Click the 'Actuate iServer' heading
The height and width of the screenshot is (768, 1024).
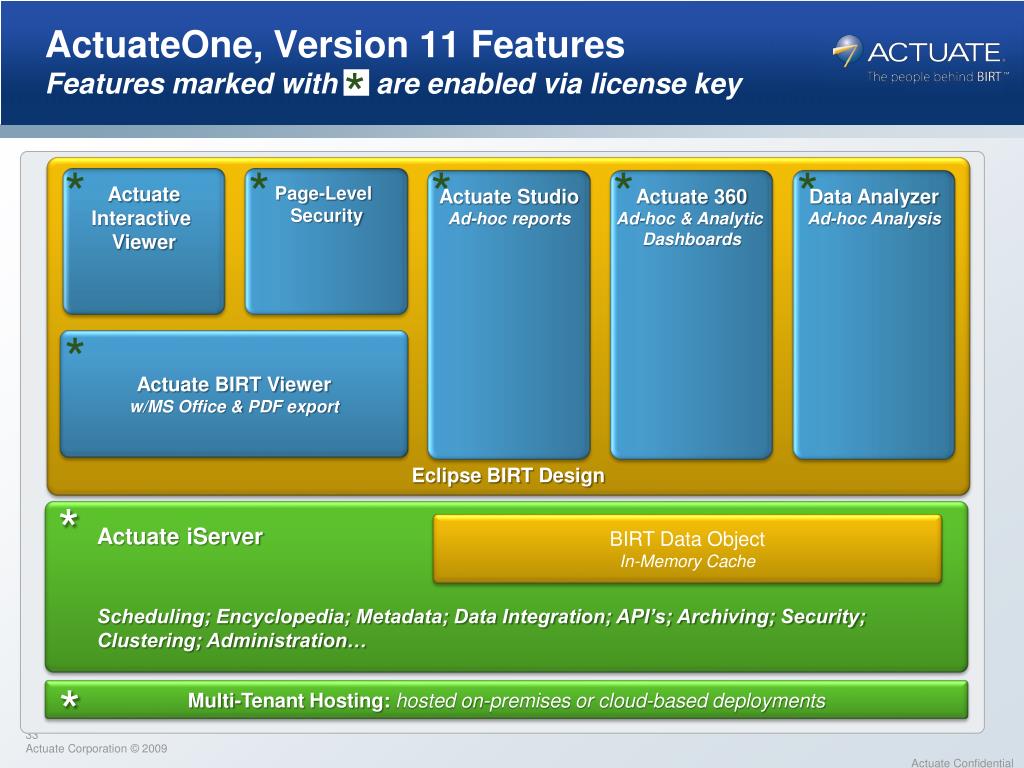pyautogui.click(x=180, y=537)
